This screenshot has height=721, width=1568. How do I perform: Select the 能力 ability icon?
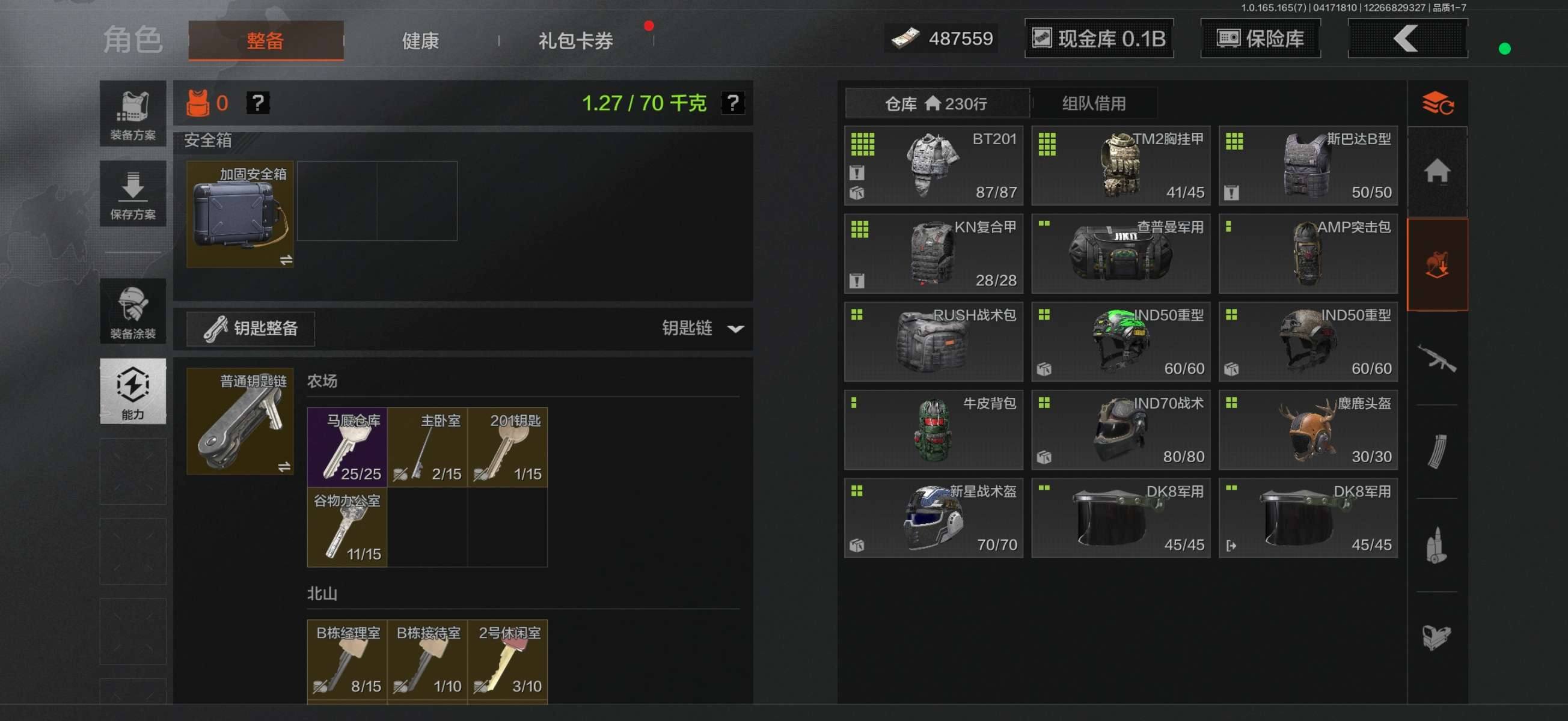(133, 391)
